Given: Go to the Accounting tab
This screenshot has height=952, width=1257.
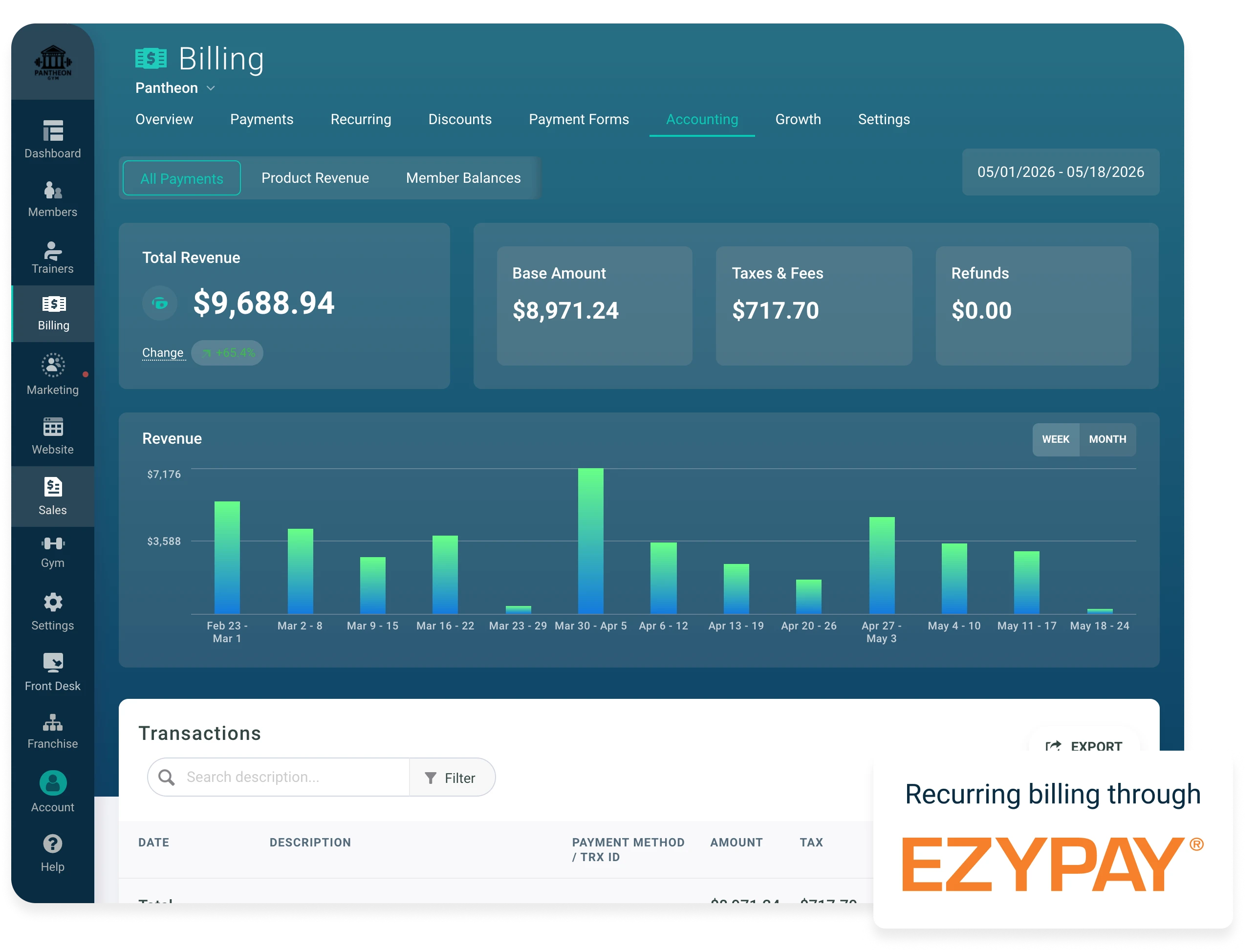Looking at the screenshot, I should (x=702, y=119).
